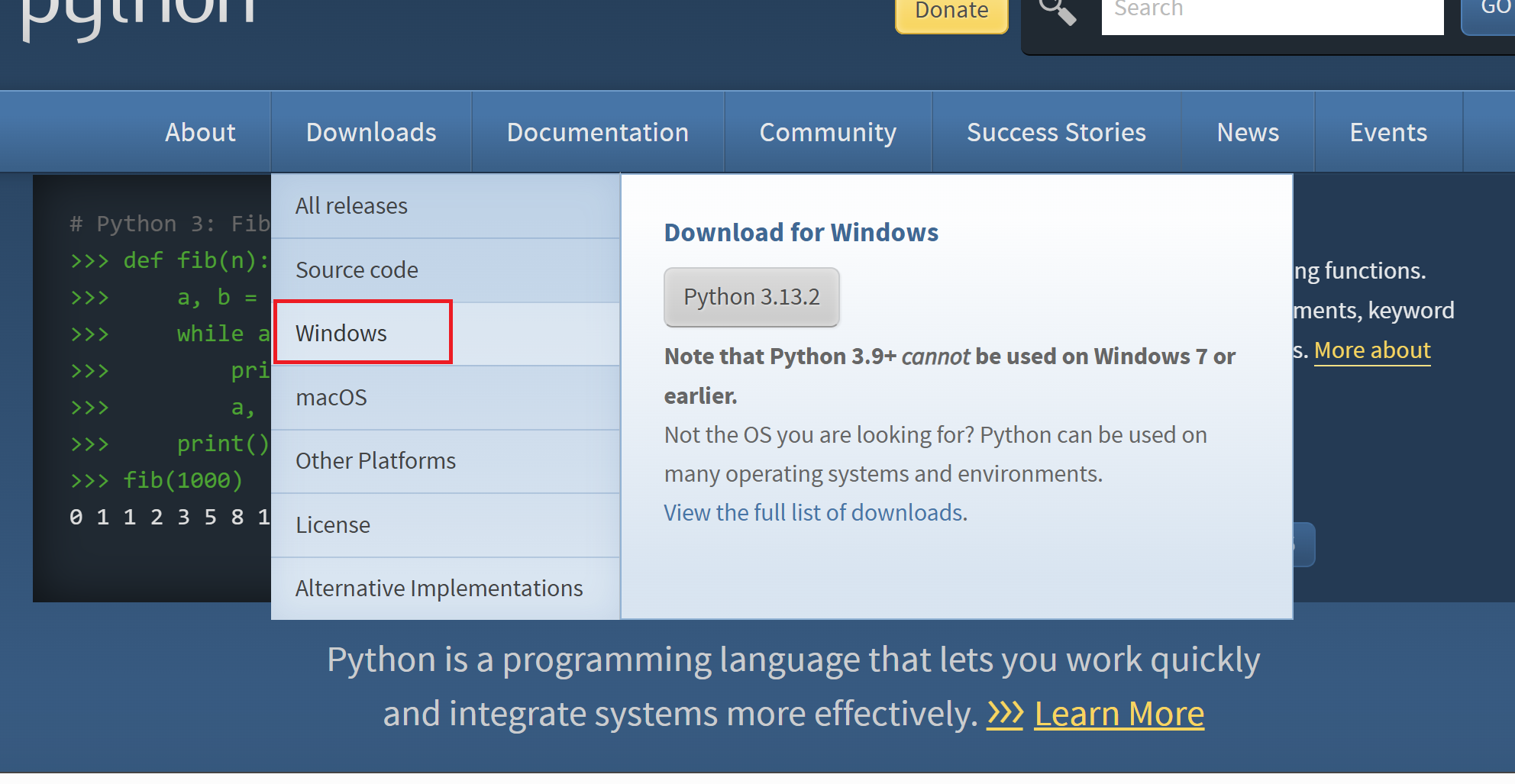The height and width of the screenshot is (784, 1515).
Task: Click the Learn More link
Action: tap(1119, 715)
